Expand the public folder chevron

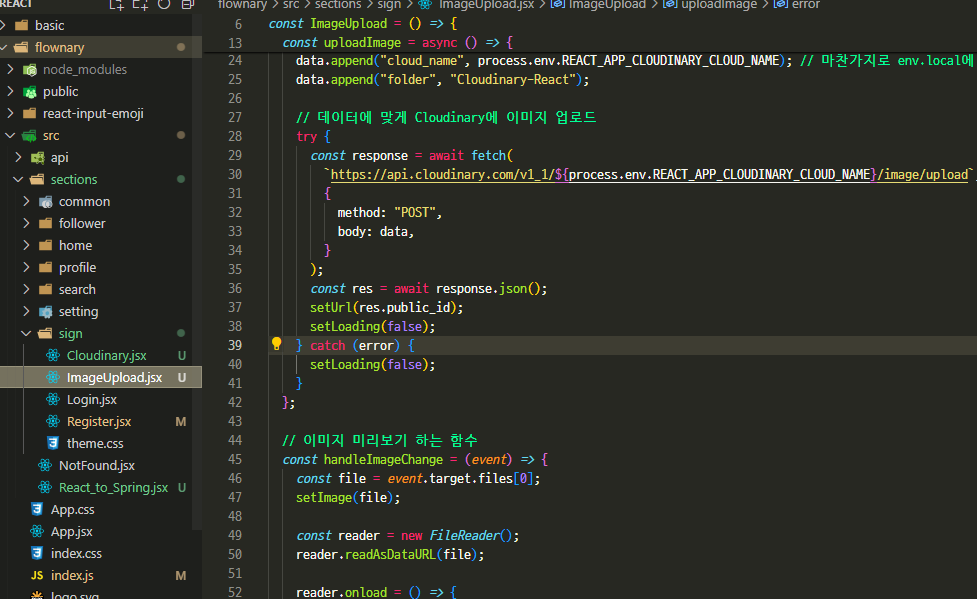point(10,92)
